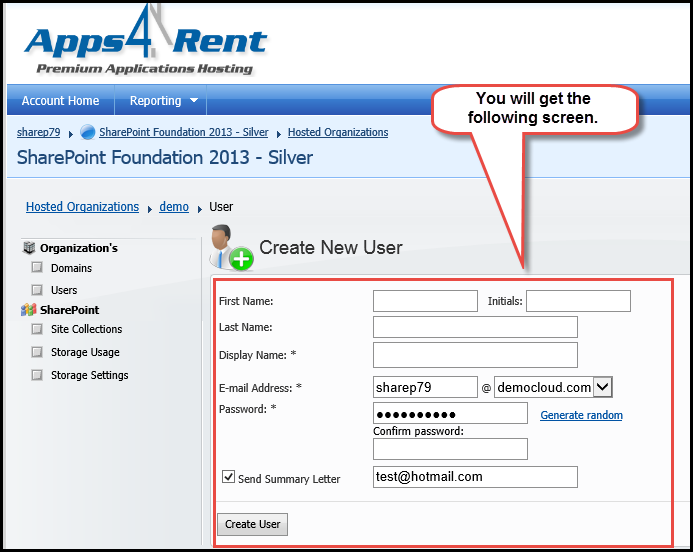The width and height of the screenshot is (693, 552).
Task: Click the Users square bullet icon
Action: pos(37,290)
